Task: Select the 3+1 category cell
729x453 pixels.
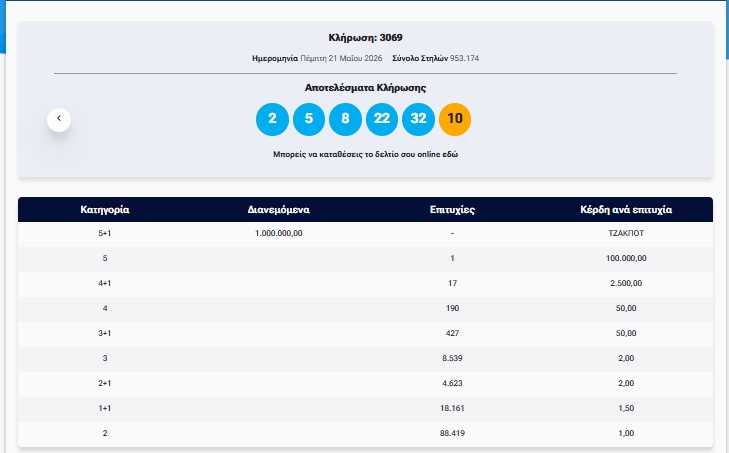Action: click(105, 333)
